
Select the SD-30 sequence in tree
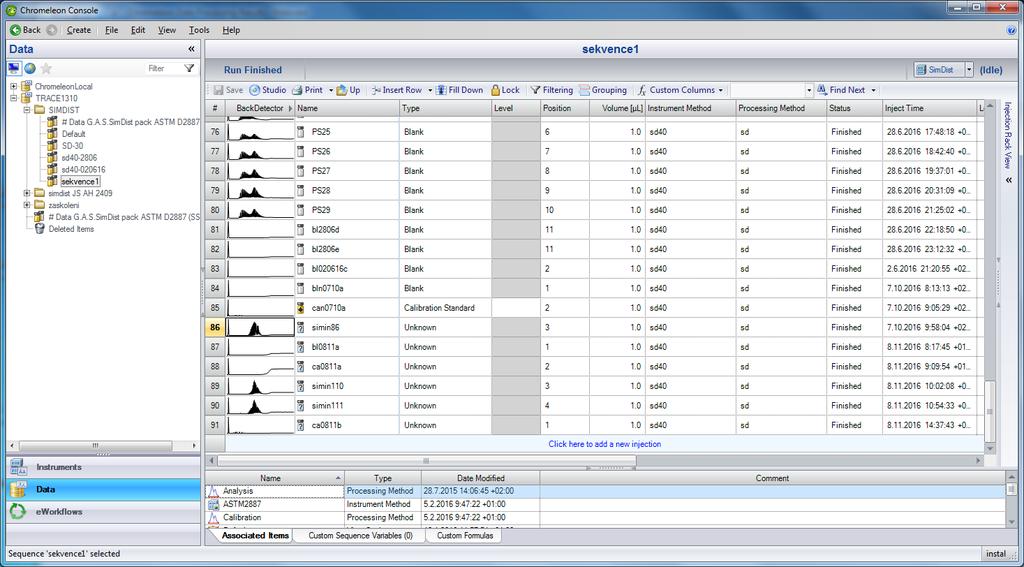[72, 146]
